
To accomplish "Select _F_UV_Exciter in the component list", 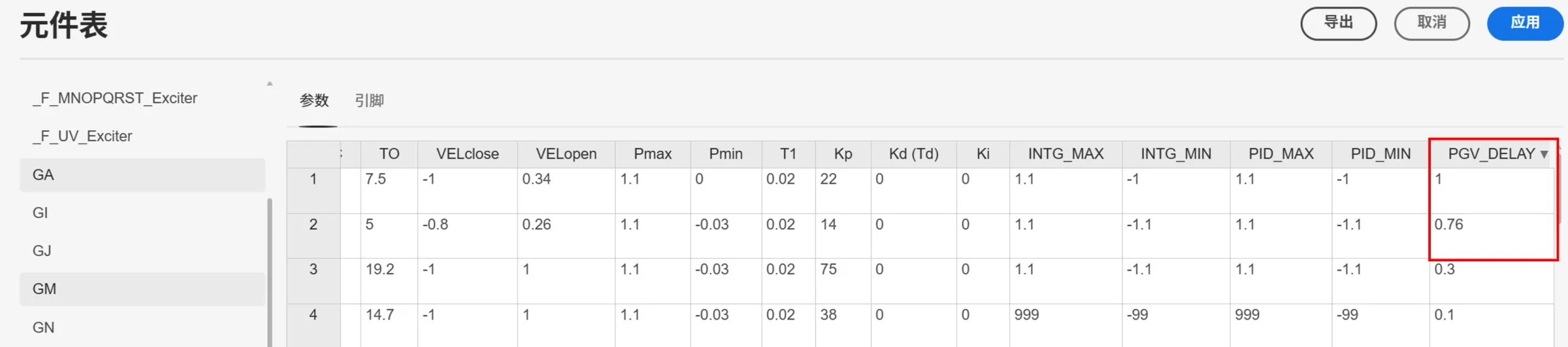I will 83,136.
